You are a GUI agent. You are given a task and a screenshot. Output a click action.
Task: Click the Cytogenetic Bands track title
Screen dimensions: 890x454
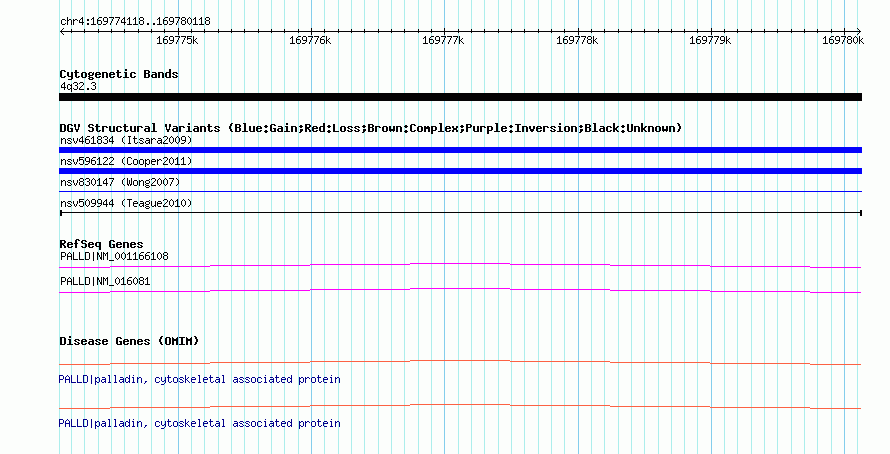119,74
